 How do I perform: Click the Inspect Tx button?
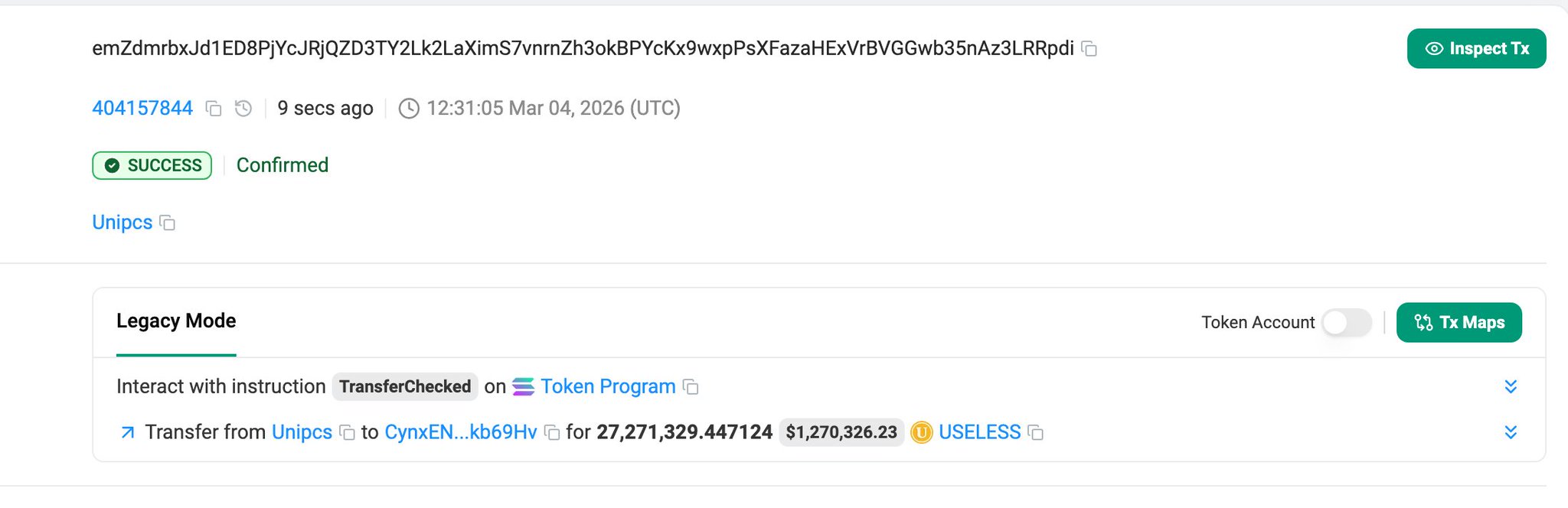(1476, 49)
